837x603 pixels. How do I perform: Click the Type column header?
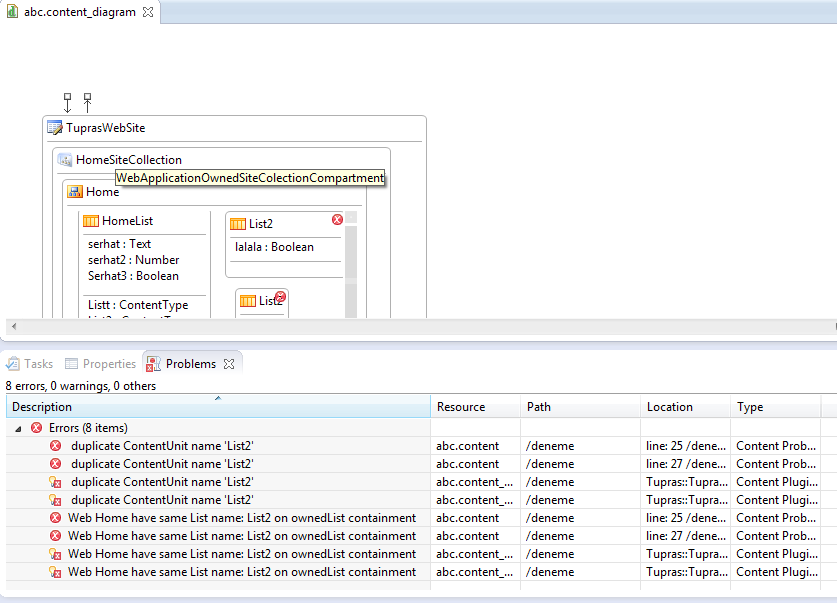(x=750, y=407)
